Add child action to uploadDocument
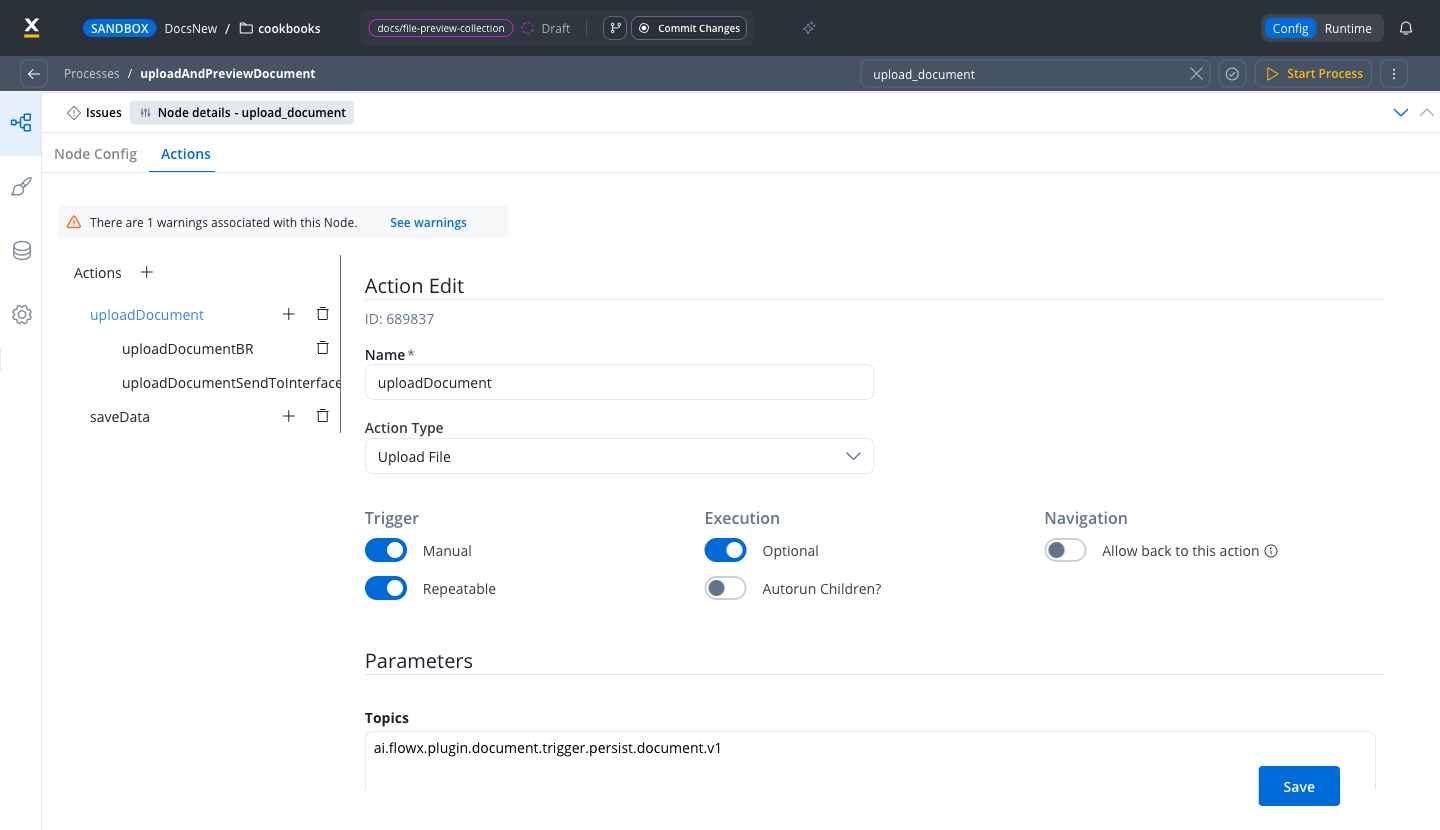Image resolution: width=1440 pixels, height=830 pixels. coord(289,314)
